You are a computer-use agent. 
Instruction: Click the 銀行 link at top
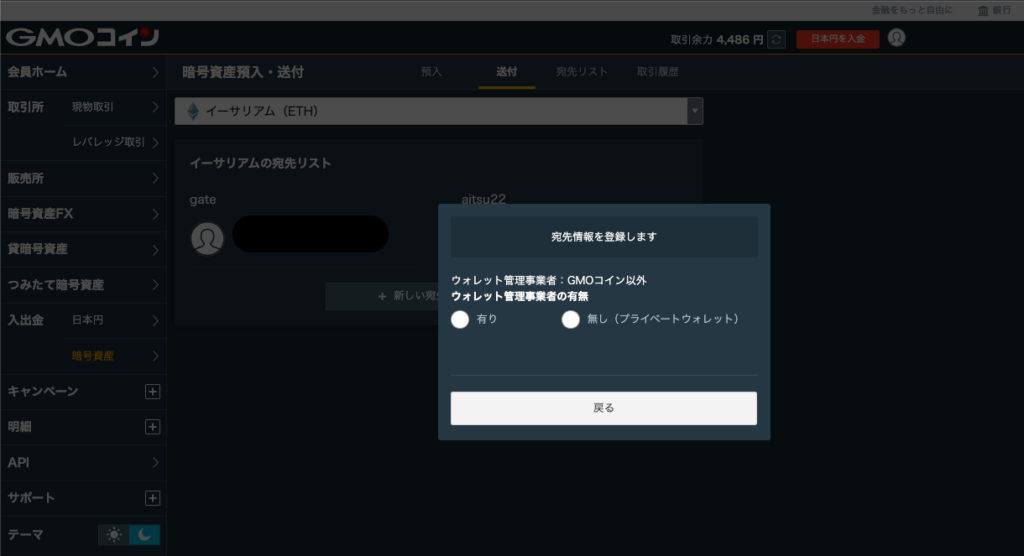point(995,10)
